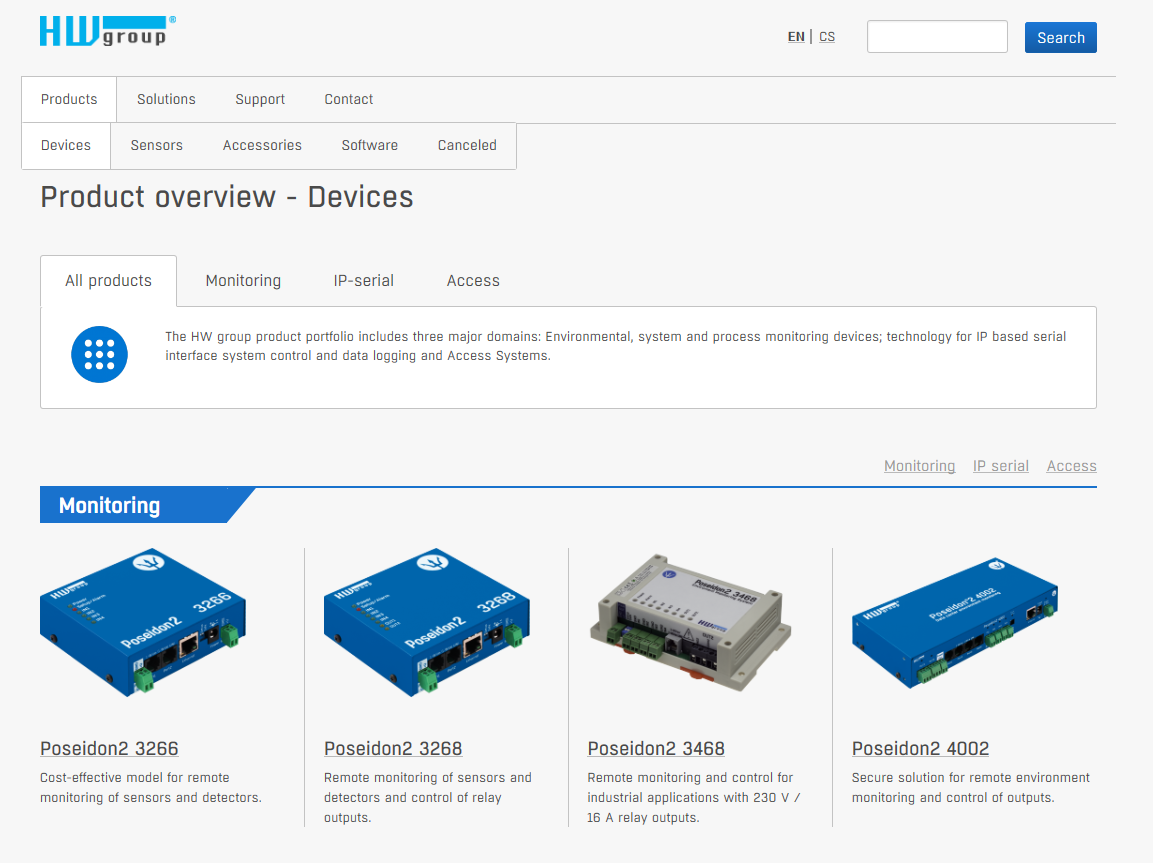Click the Poseidon2 3268 product image
This screenshot has height=863, width=1153.
tap(426, 621)
